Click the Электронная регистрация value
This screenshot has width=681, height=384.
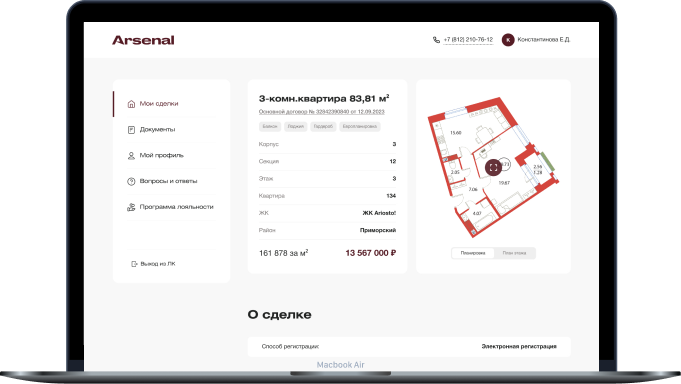click(x=519, y=346)
